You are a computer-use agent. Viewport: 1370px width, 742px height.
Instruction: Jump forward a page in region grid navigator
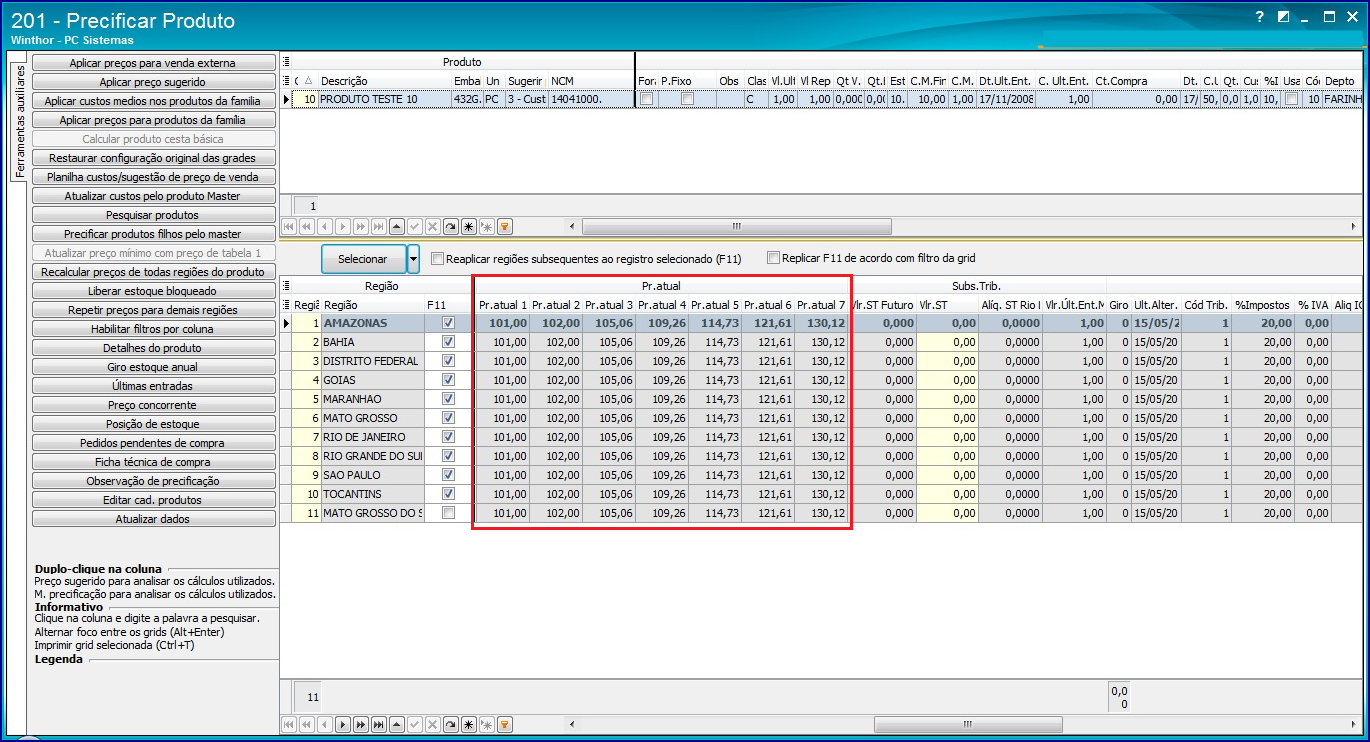pyautogui.click(x=361, y=725)
